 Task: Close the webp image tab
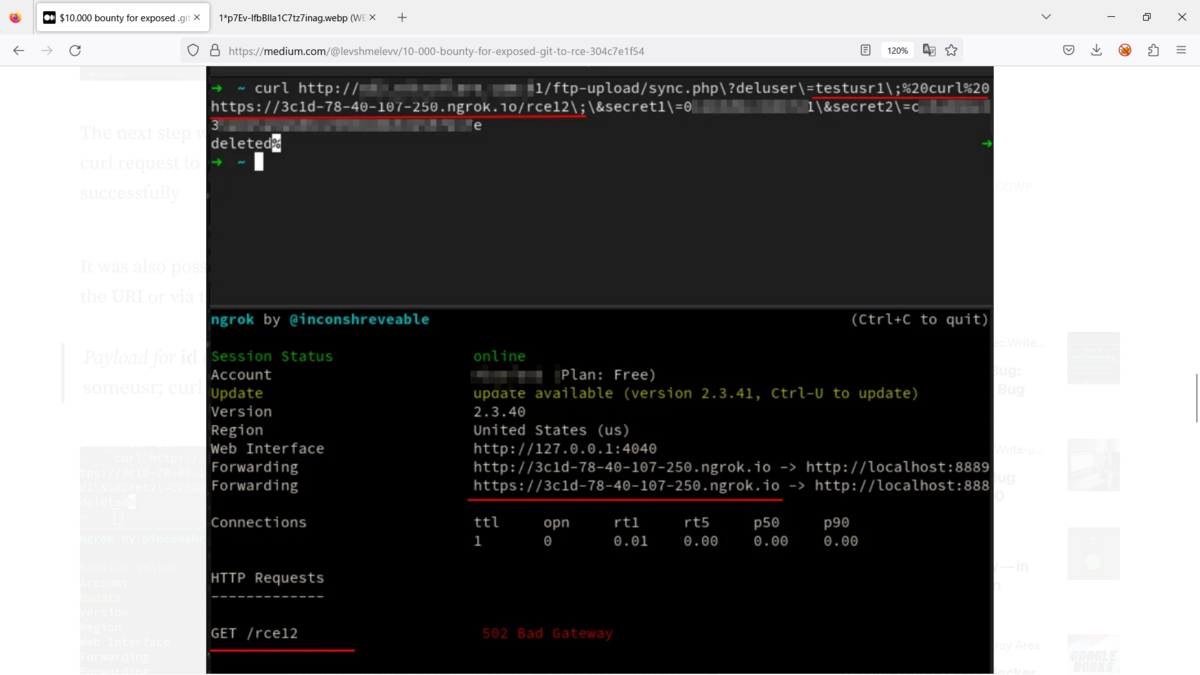pyautogui.click(x=372, y=17)
